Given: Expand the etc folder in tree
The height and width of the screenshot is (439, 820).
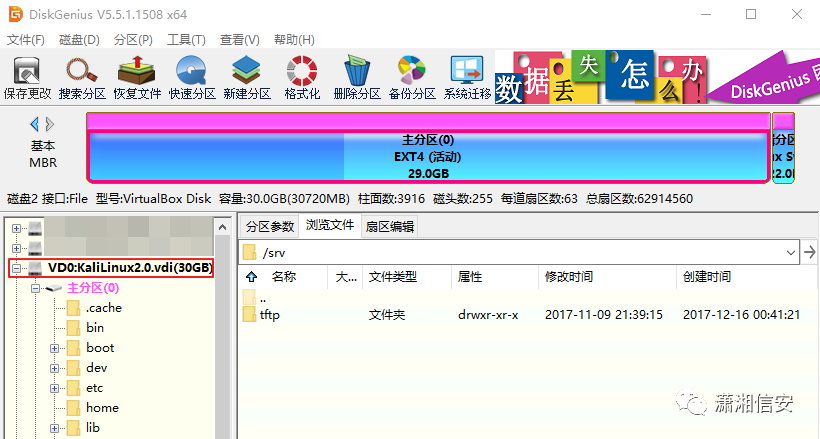Looking at the screenshot, I should (54, 388).
